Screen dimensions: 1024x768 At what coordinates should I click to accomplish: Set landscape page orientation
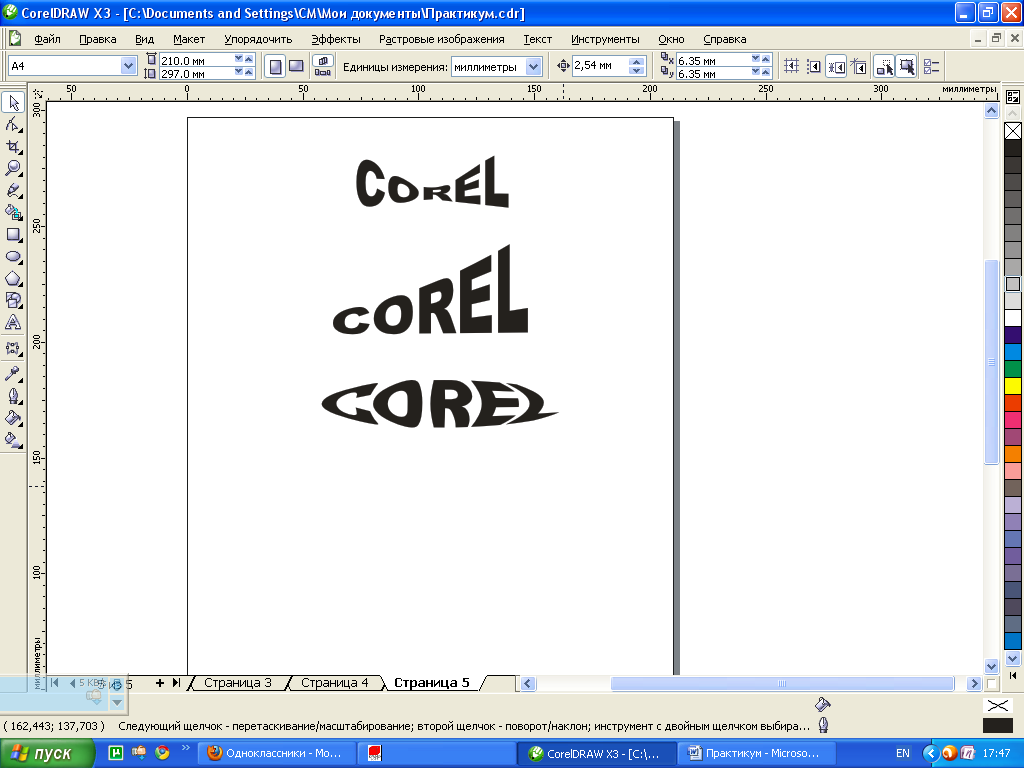tap(296, 66)
